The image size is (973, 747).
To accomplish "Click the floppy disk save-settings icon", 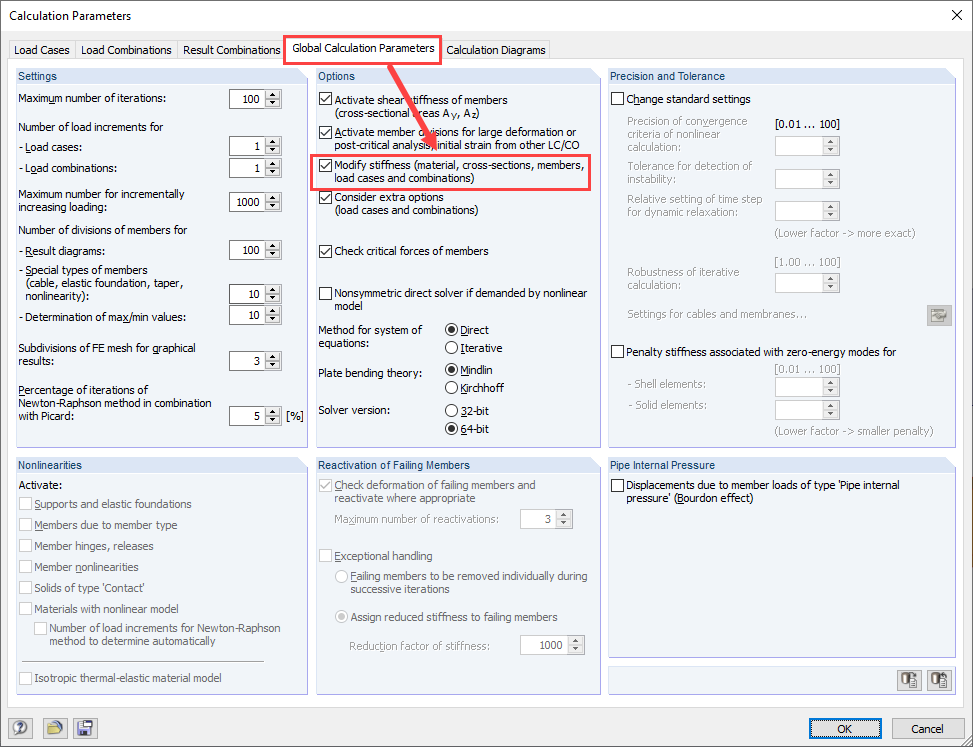I will (x=85, y=728).
